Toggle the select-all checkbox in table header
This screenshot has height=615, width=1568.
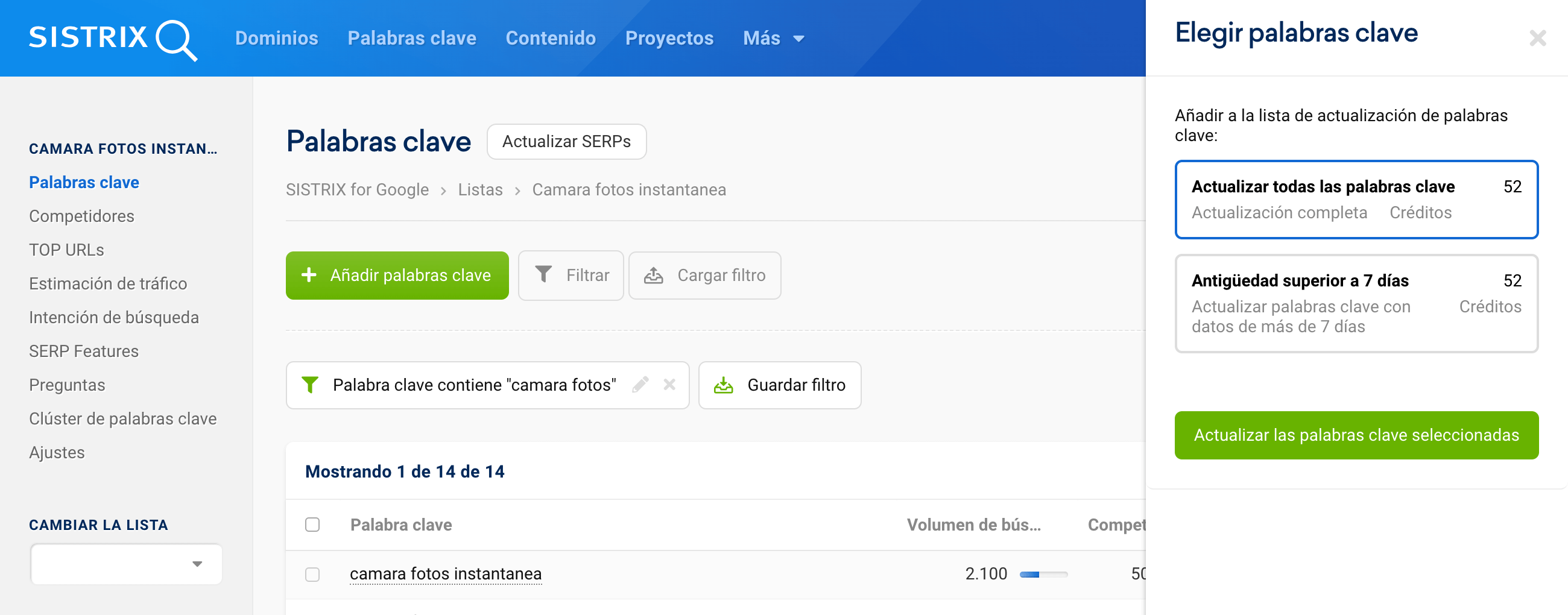(x=312, y=525)
